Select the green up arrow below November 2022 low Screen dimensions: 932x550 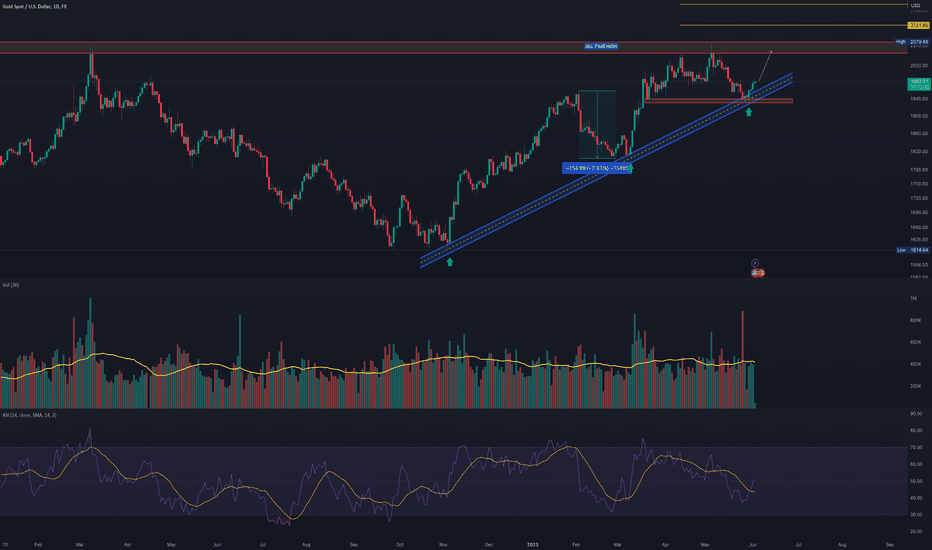450,262
